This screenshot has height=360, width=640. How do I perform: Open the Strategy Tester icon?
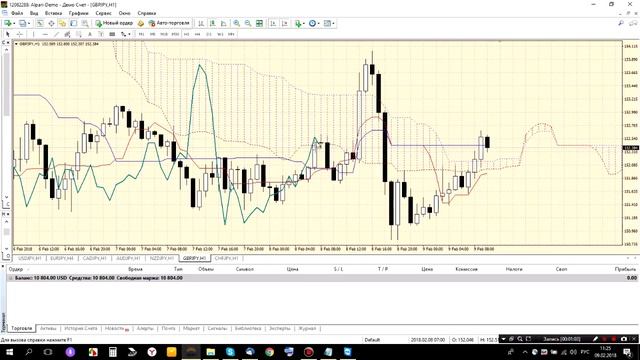pos(84,23)
